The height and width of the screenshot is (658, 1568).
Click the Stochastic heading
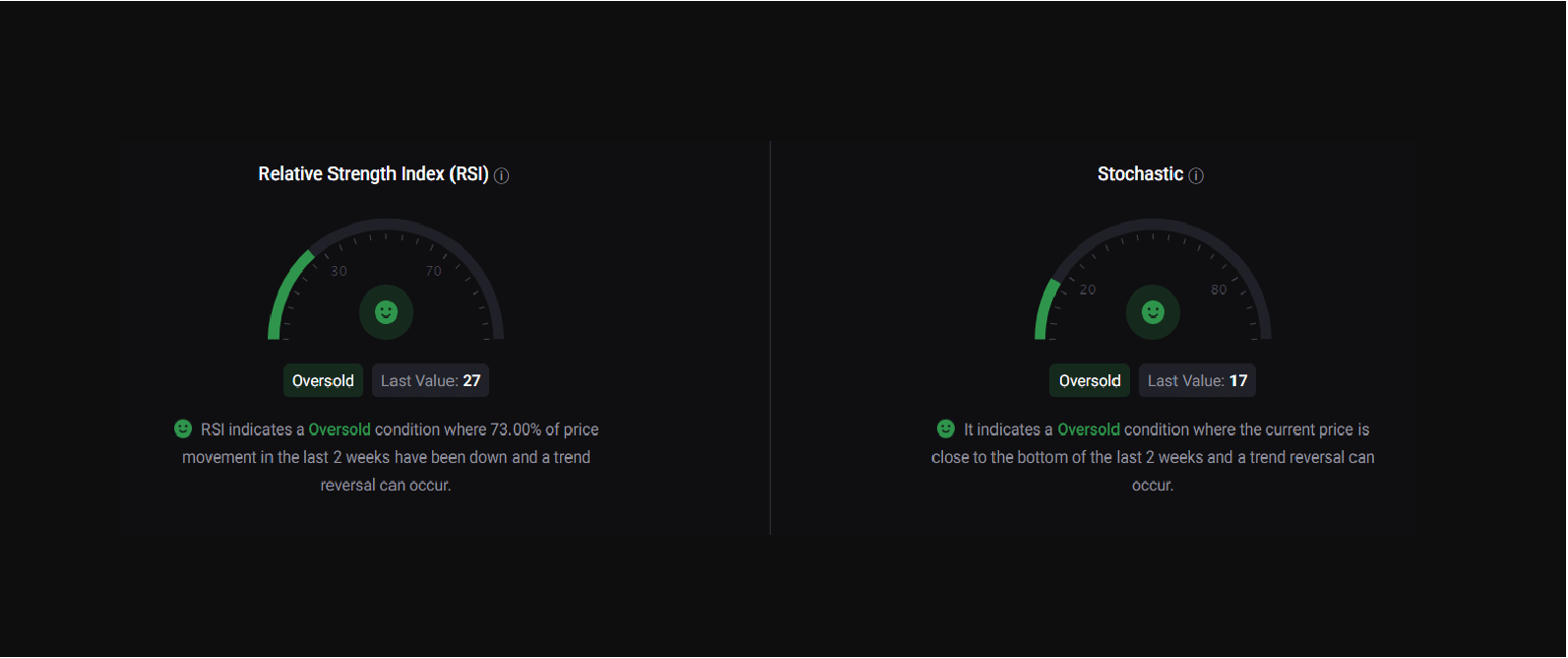(x=1140, y=174)
